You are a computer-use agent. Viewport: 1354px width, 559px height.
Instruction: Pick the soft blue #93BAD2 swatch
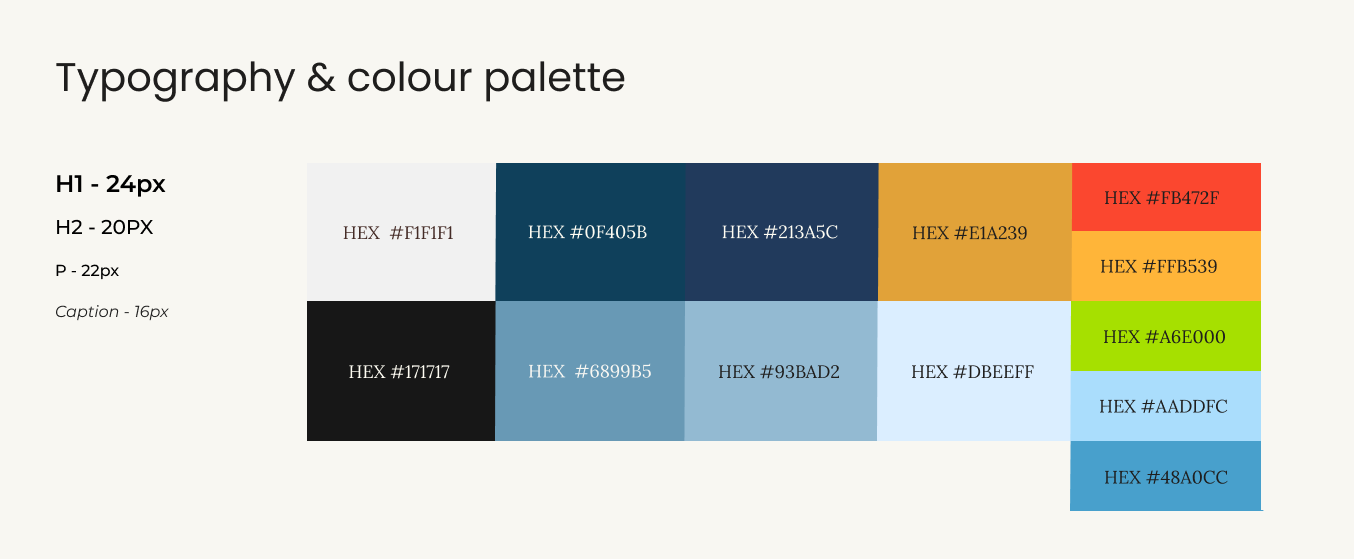coord(781,371)
